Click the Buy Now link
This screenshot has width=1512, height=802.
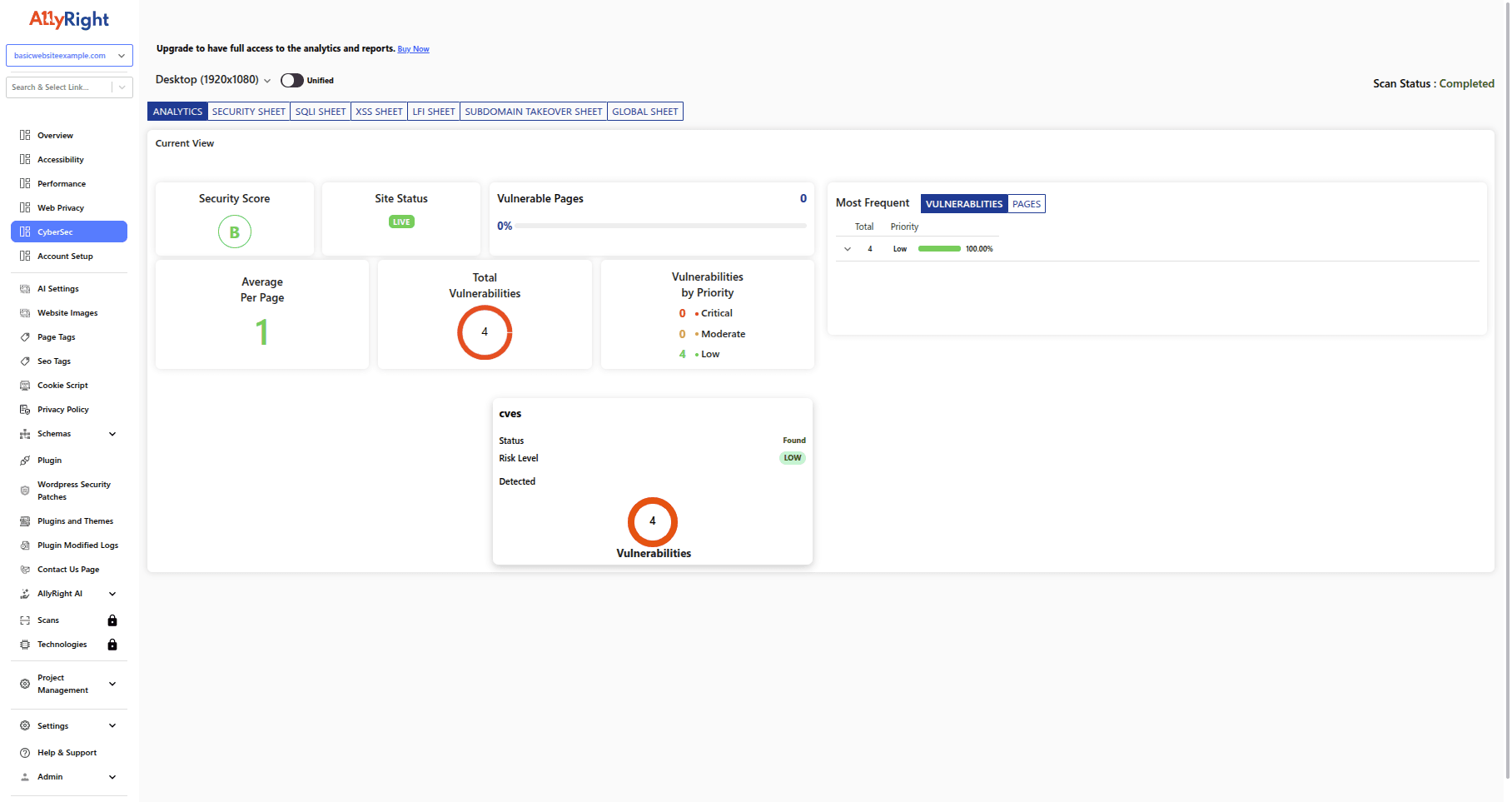[413, 48]
